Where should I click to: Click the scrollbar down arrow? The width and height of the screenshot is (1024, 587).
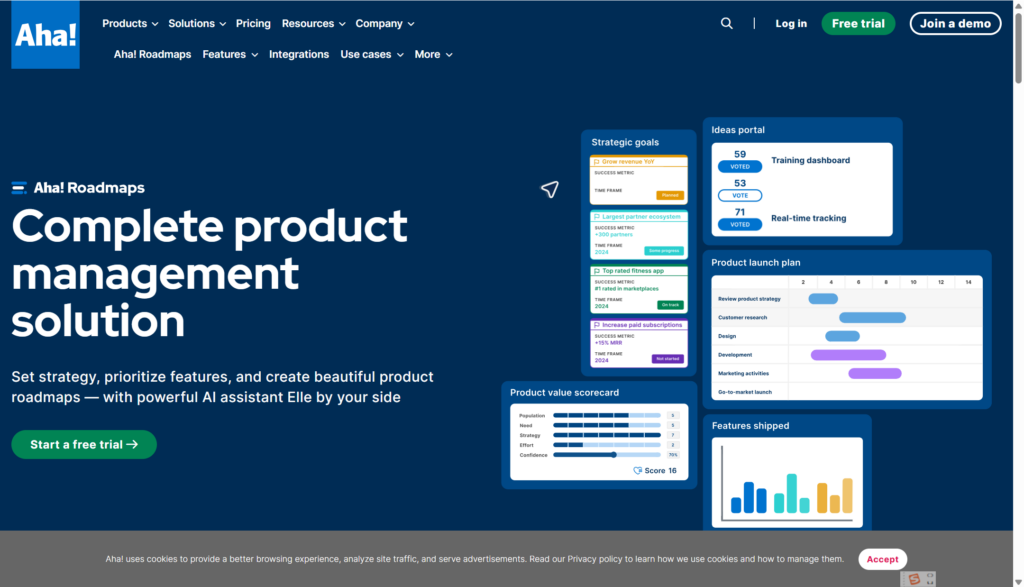tap(1018, 582)
